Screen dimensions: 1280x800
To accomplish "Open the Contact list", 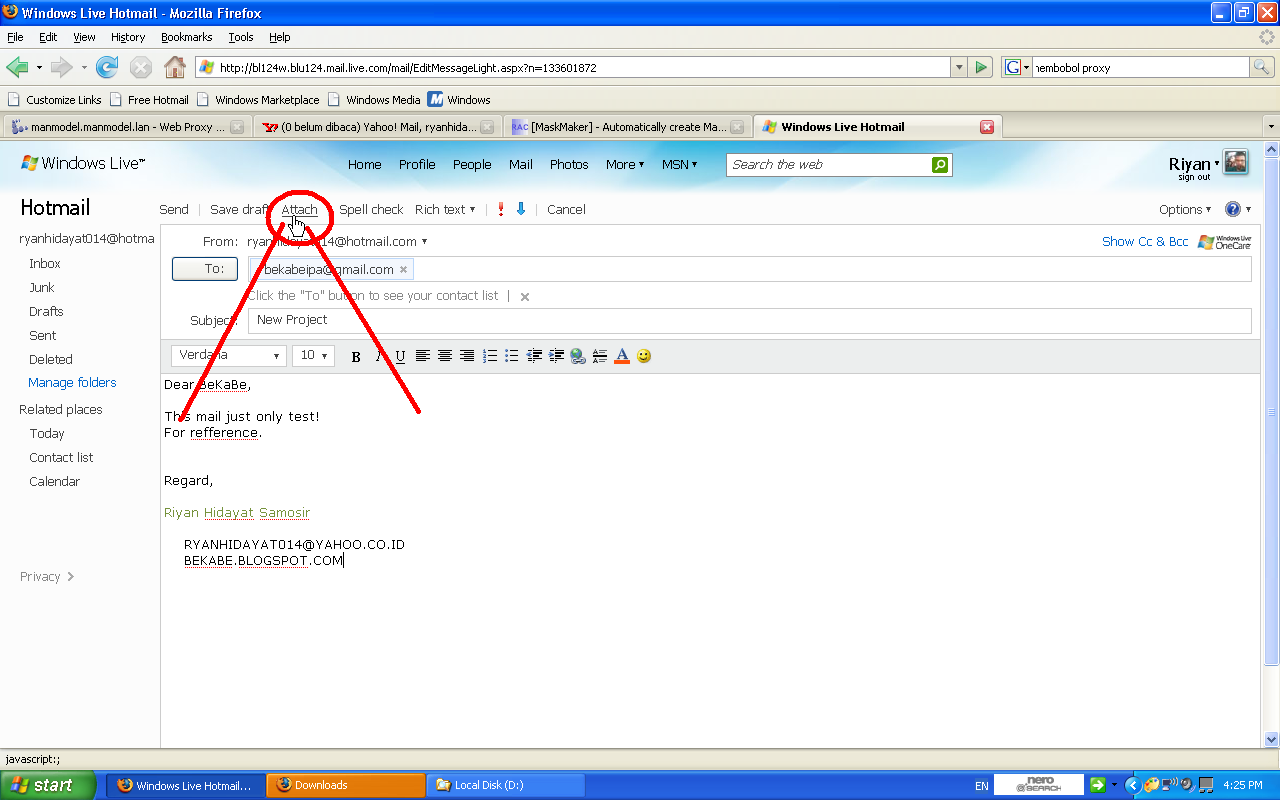I will pyautogui.click(x=61, y=458).
